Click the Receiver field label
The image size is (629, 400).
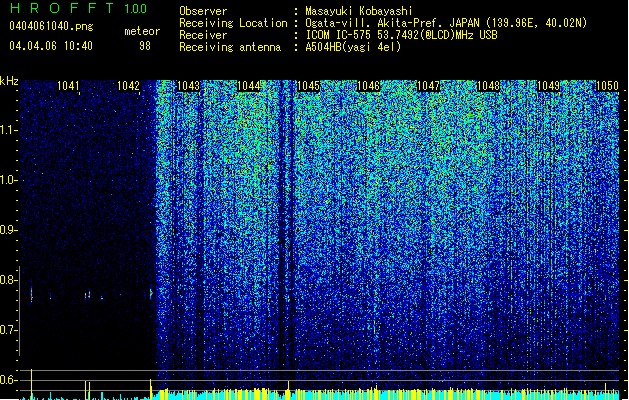click(203, 35)
